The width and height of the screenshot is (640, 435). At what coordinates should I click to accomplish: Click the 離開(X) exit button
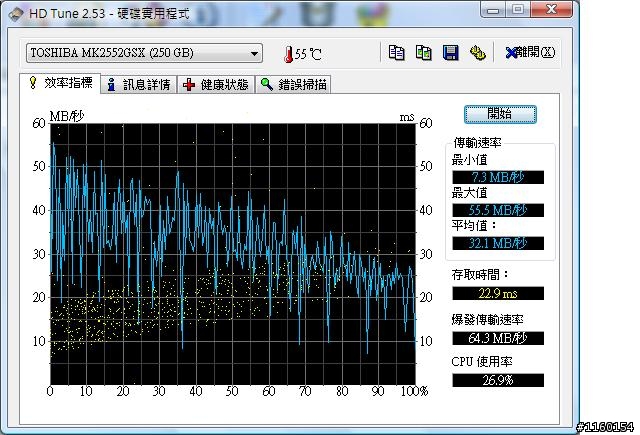click(530, 52)
